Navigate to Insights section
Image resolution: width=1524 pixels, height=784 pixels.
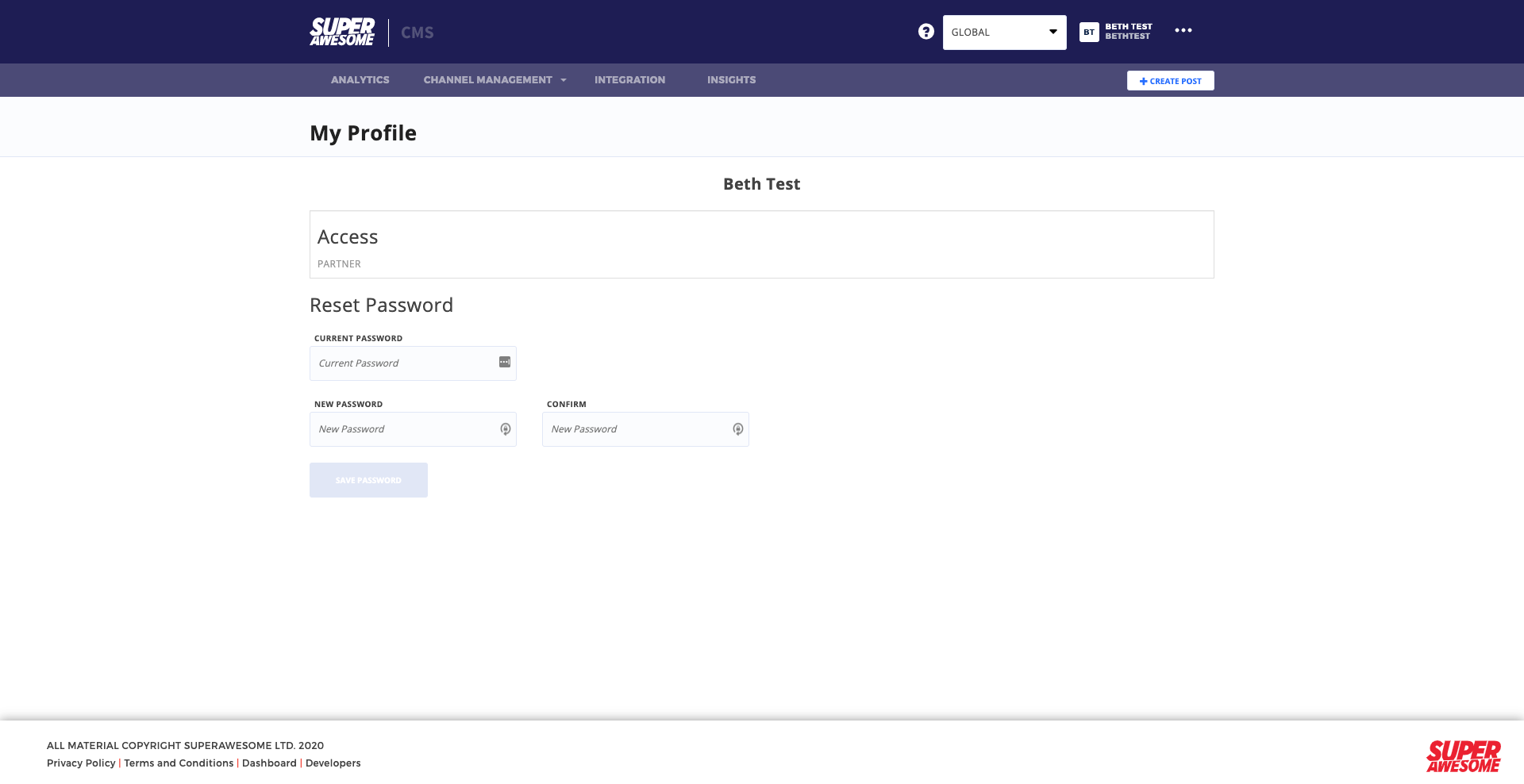coord(731,80)
